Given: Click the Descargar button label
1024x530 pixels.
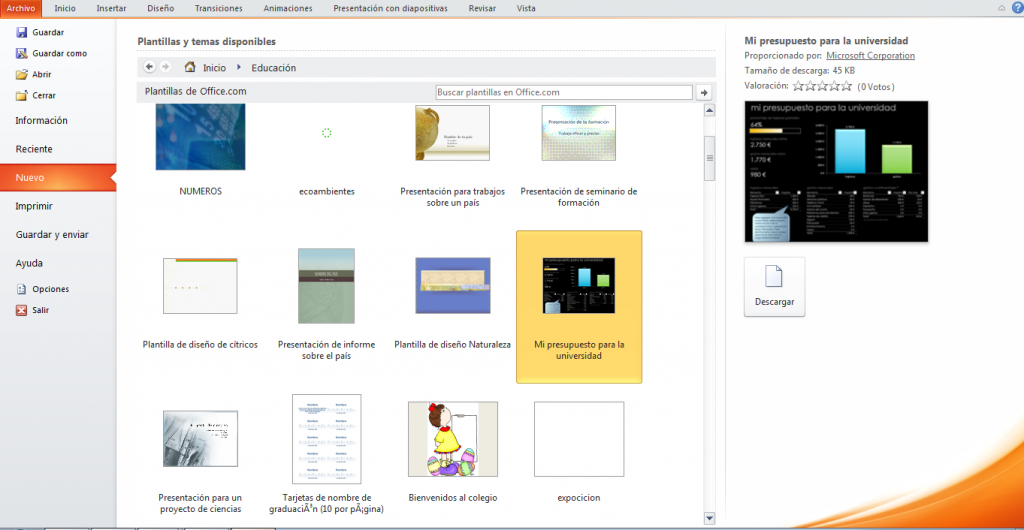Looking at the screenshot, I should tap(775, 302).
